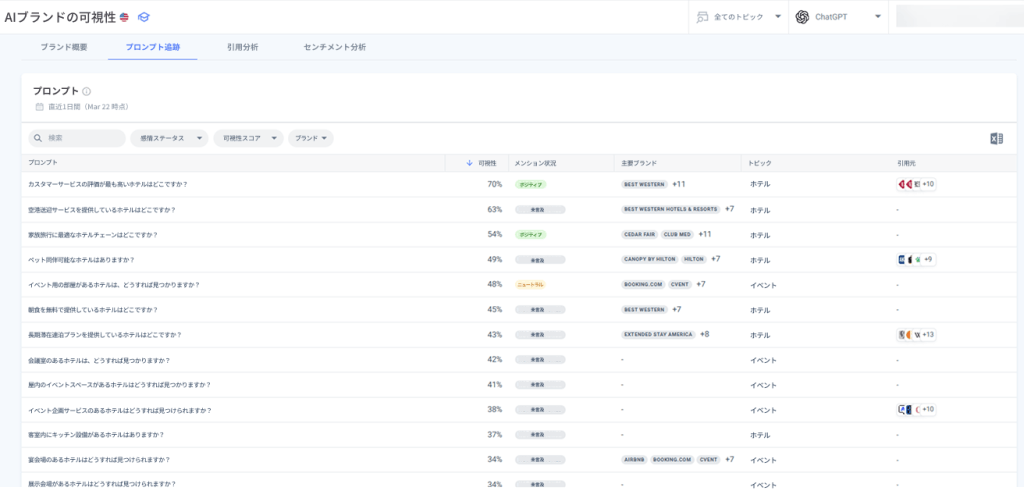The image size is (1024, 491).
Task: Click the topics chat bubble icon
Action: (x=703, y=17)
